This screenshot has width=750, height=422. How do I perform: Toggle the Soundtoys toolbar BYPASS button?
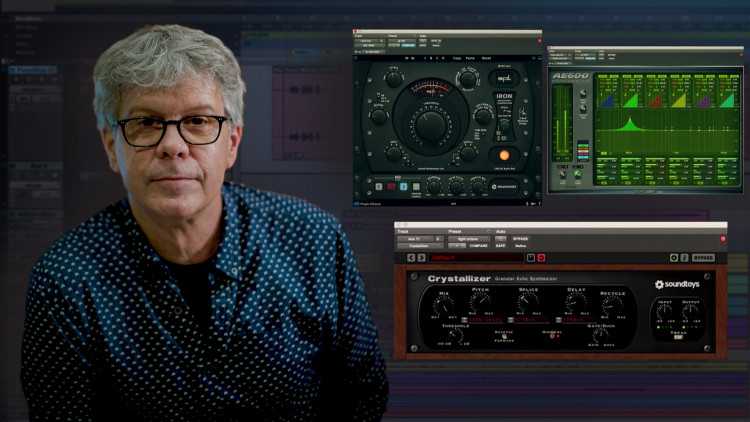(703, 258)
